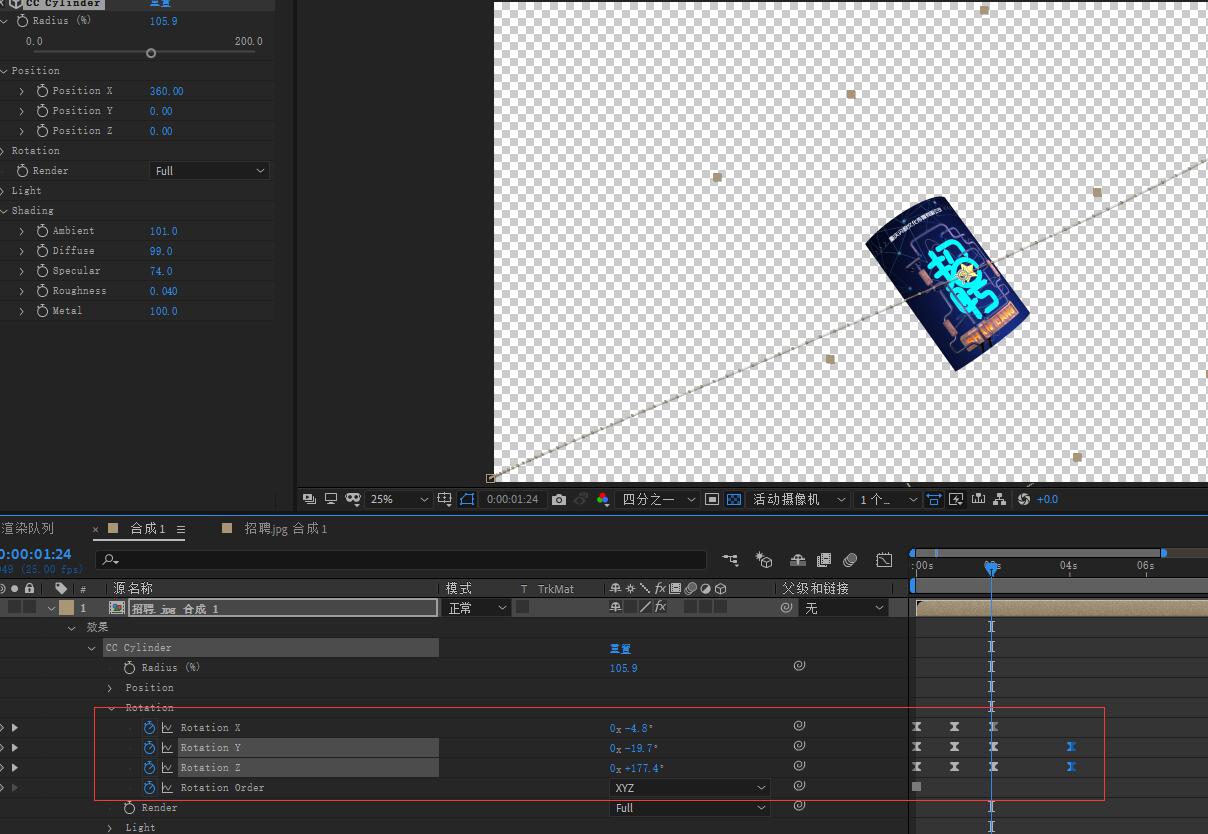This screenshot has height=834, width=1208.
Task: Expand the Position group in timeline
Action: [x=110, y=688]
